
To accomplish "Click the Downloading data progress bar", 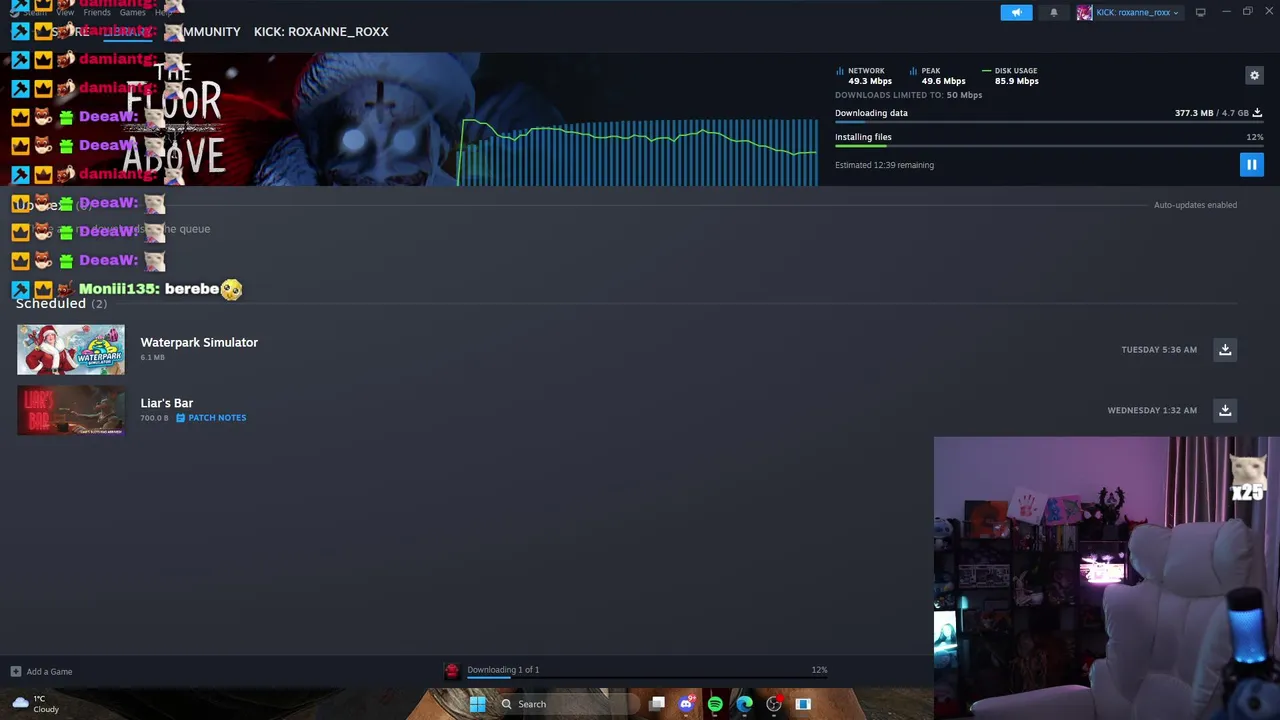I will point(1049,122).
